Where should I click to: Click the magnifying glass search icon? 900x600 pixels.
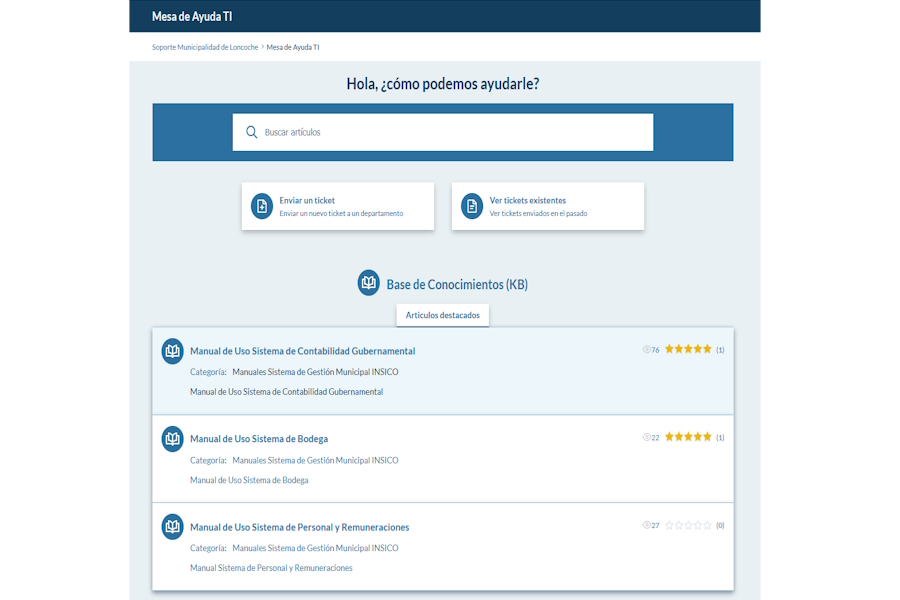[x=251, y=132]
